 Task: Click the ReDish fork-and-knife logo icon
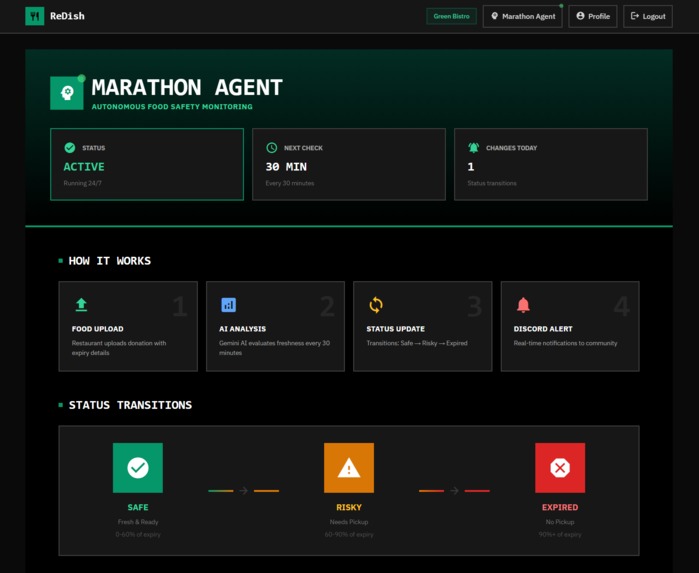point(34,16)
